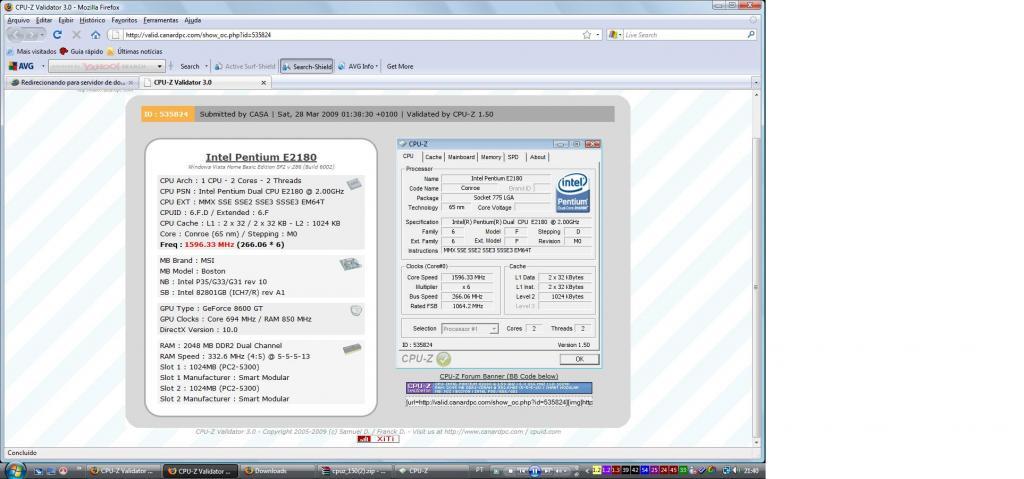Viewport: 1024px width, 479px height.
Task: Open the Favoritos menu
Action: click(124, 20)
